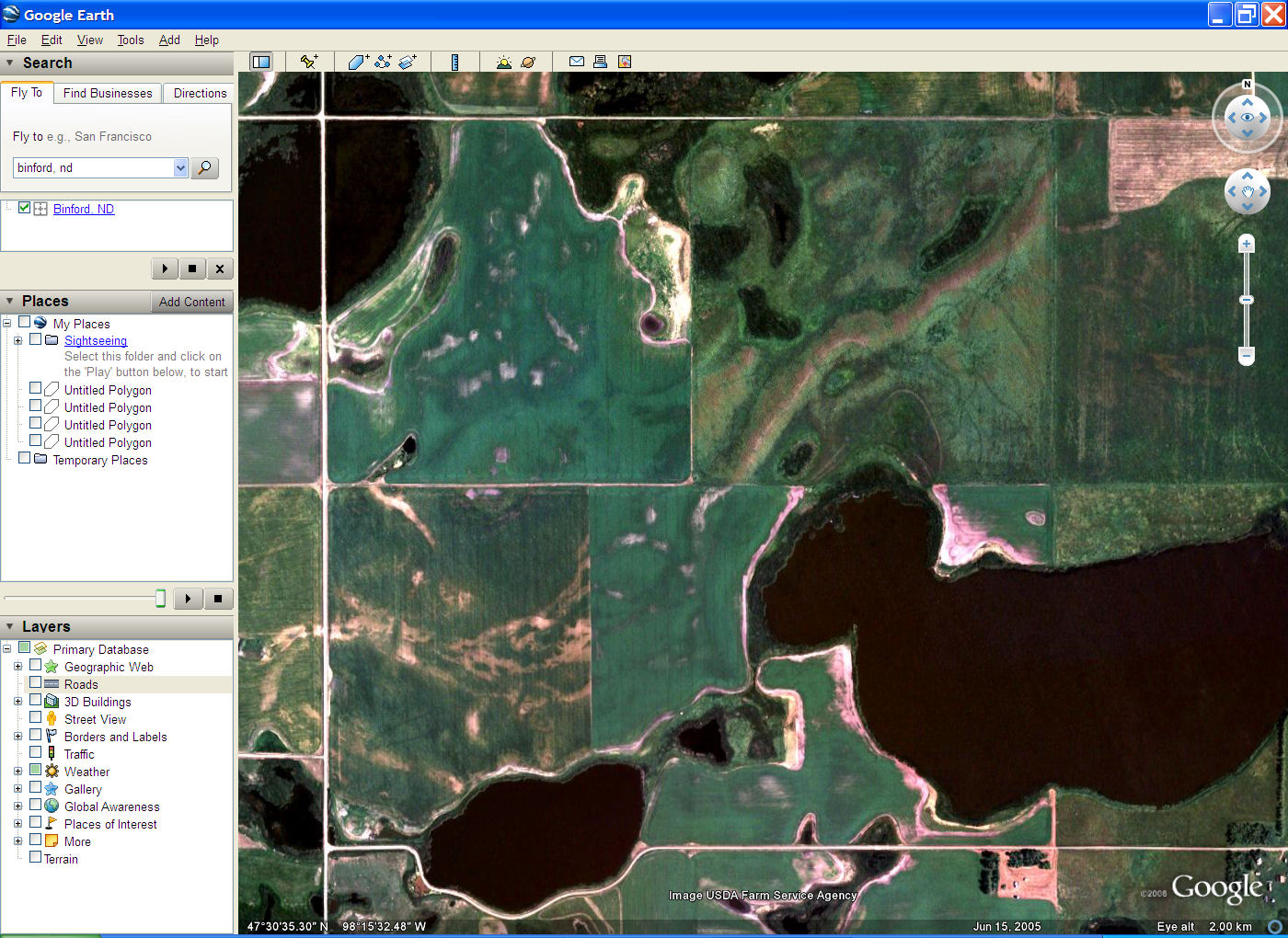
Task: Expand the Weather layer group
Action: point(17,772)
